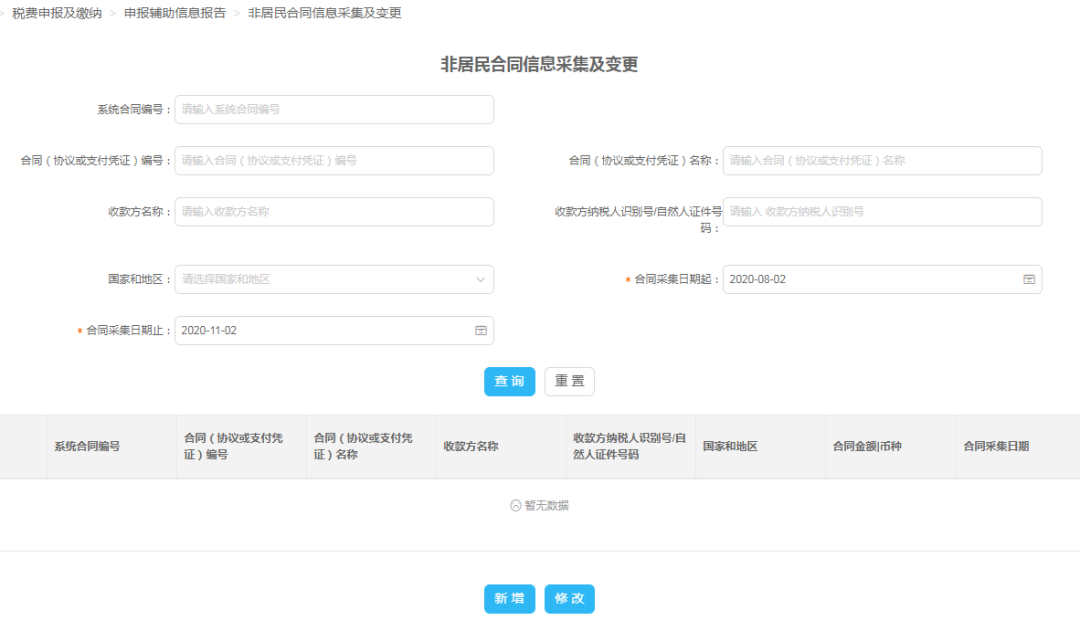Screen dimensions: 1080x631
Task: Expand the country selector chevron
Action: pos(481,279)
